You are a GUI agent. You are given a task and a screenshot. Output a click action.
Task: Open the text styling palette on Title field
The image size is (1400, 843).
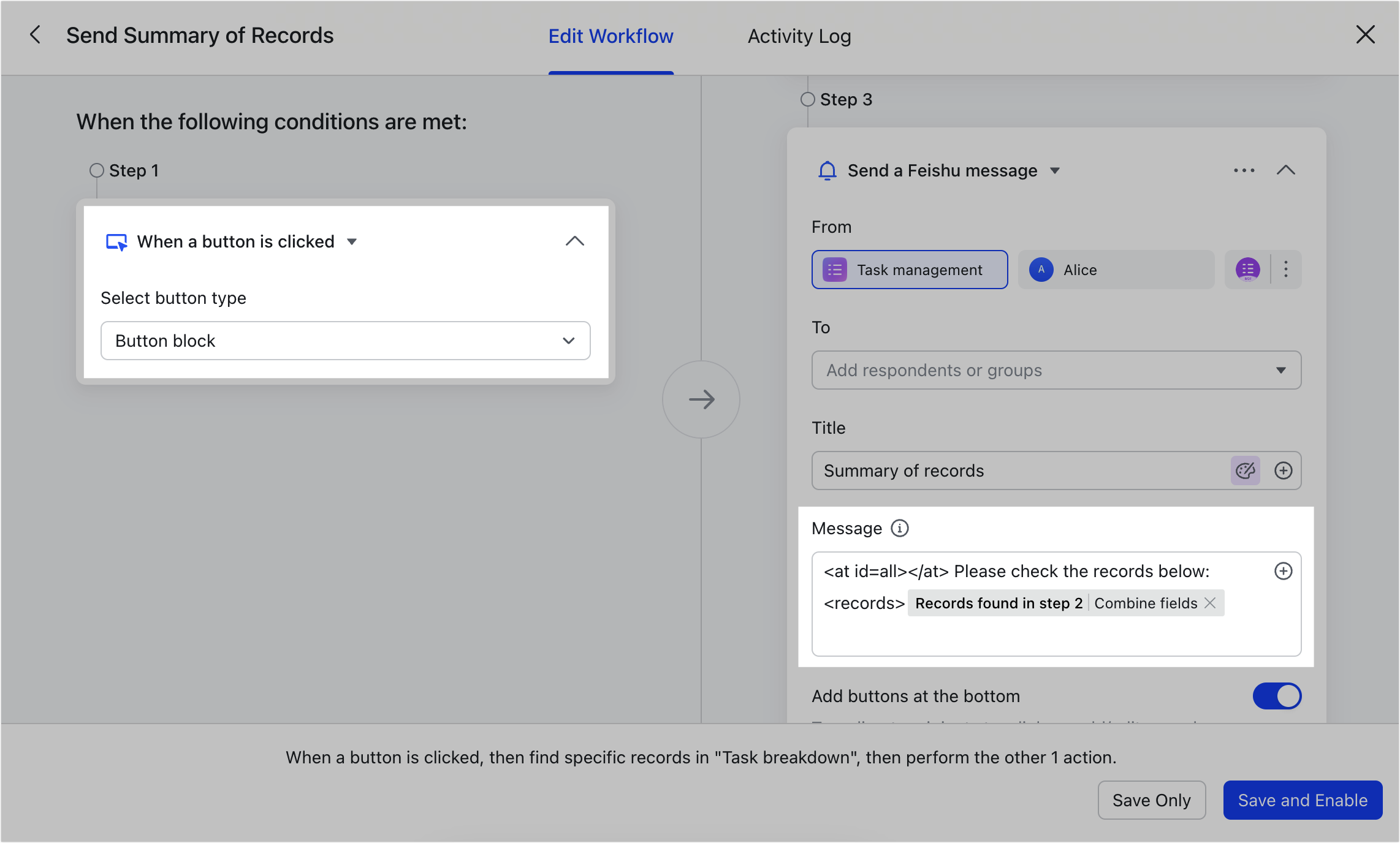[x=1245, y=471]
